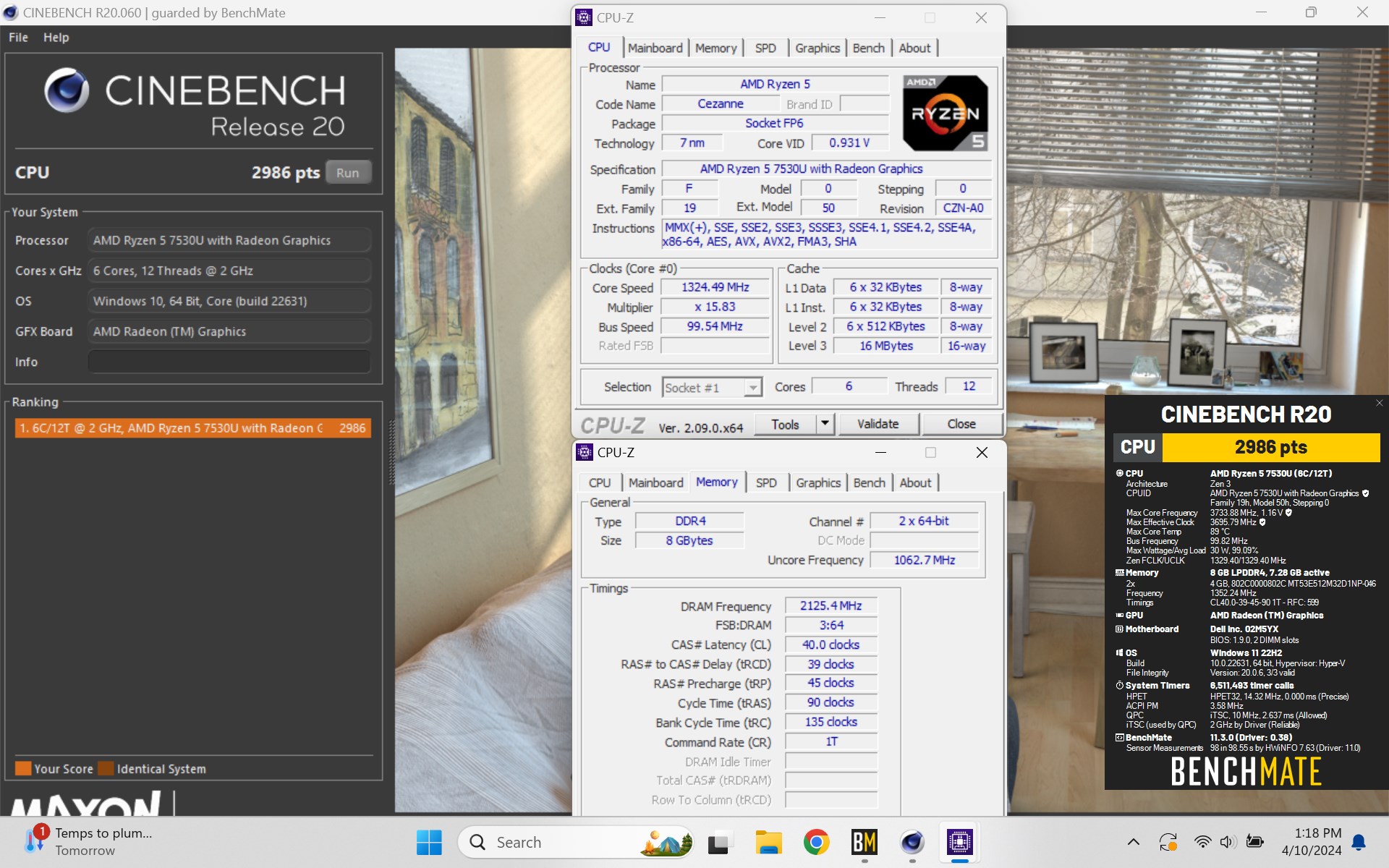
Task: Open SPD tab in lower CPU-Z window
Action: coord(766,482)
